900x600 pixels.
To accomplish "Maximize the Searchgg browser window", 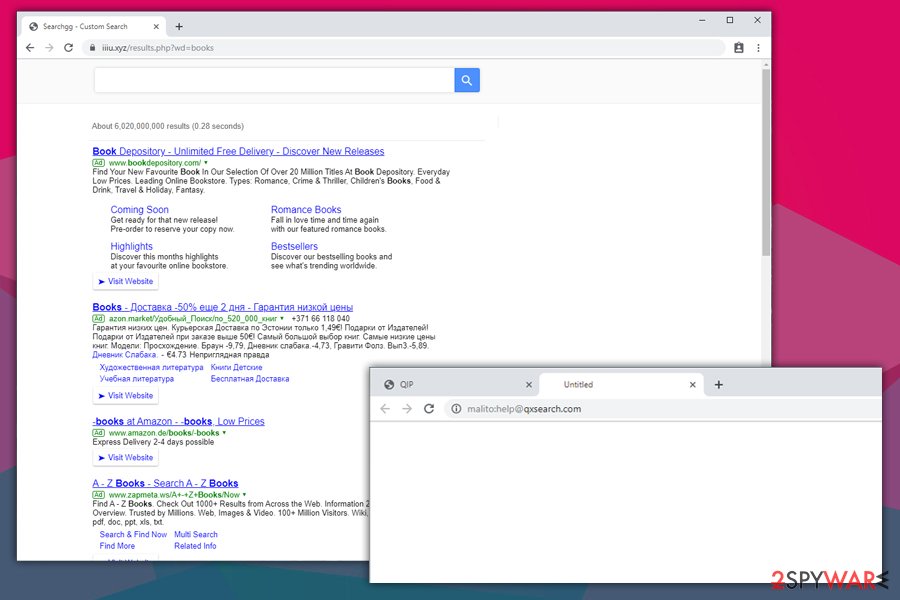I will 730,20.
